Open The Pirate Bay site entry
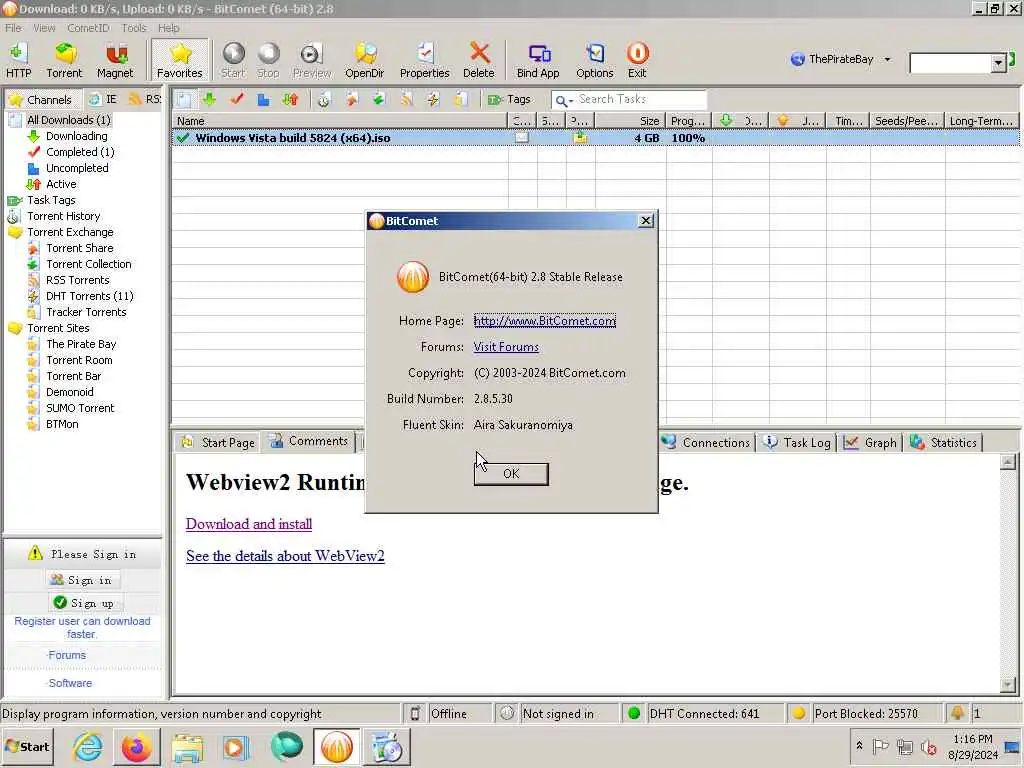This screenshot has height=768, width=1024. coord(81,344)
